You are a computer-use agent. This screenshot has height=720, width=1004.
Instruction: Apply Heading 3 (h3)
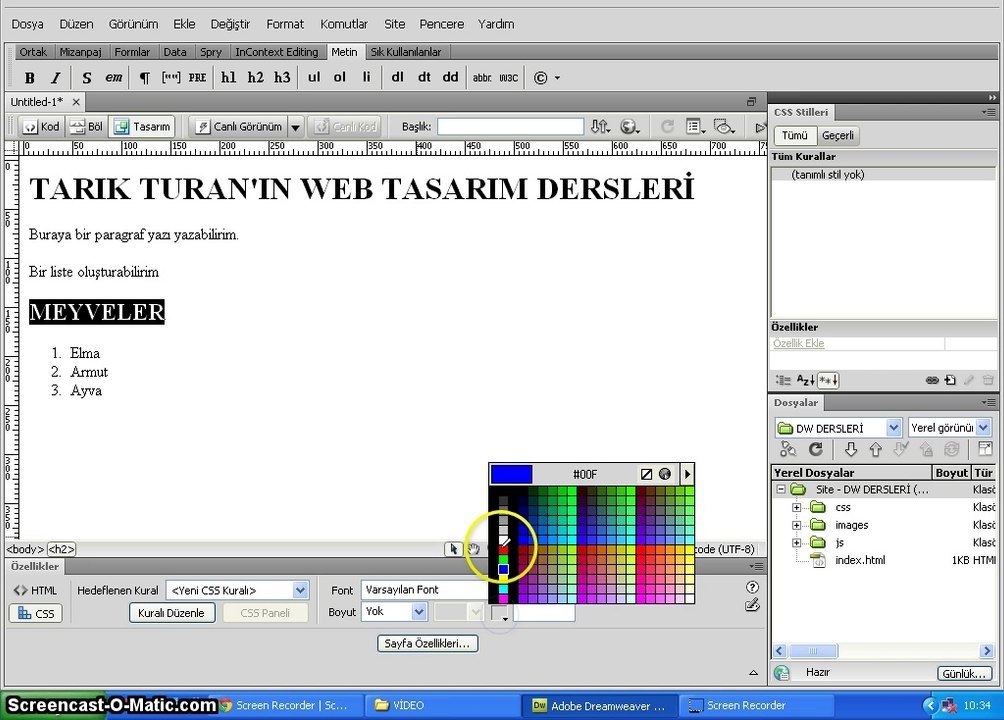click(282, 78)
